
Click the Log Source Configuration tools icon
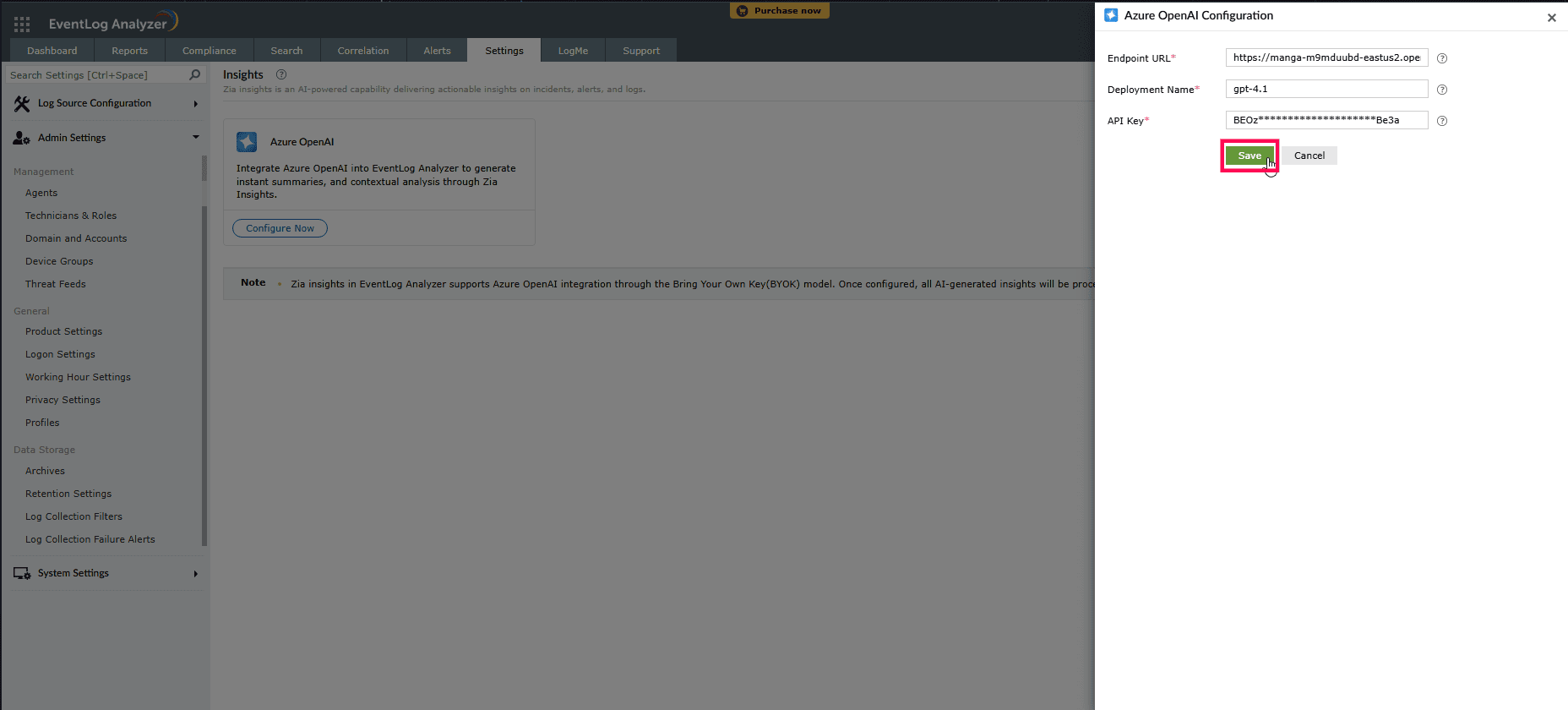point(22,104)
